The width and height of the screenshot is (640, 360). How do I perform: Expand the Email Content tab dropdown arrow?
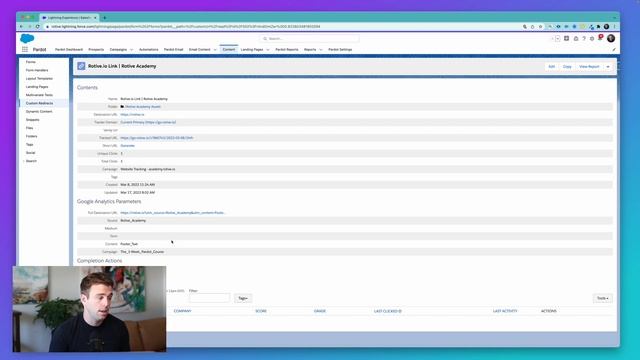click(x=215, y=50)
